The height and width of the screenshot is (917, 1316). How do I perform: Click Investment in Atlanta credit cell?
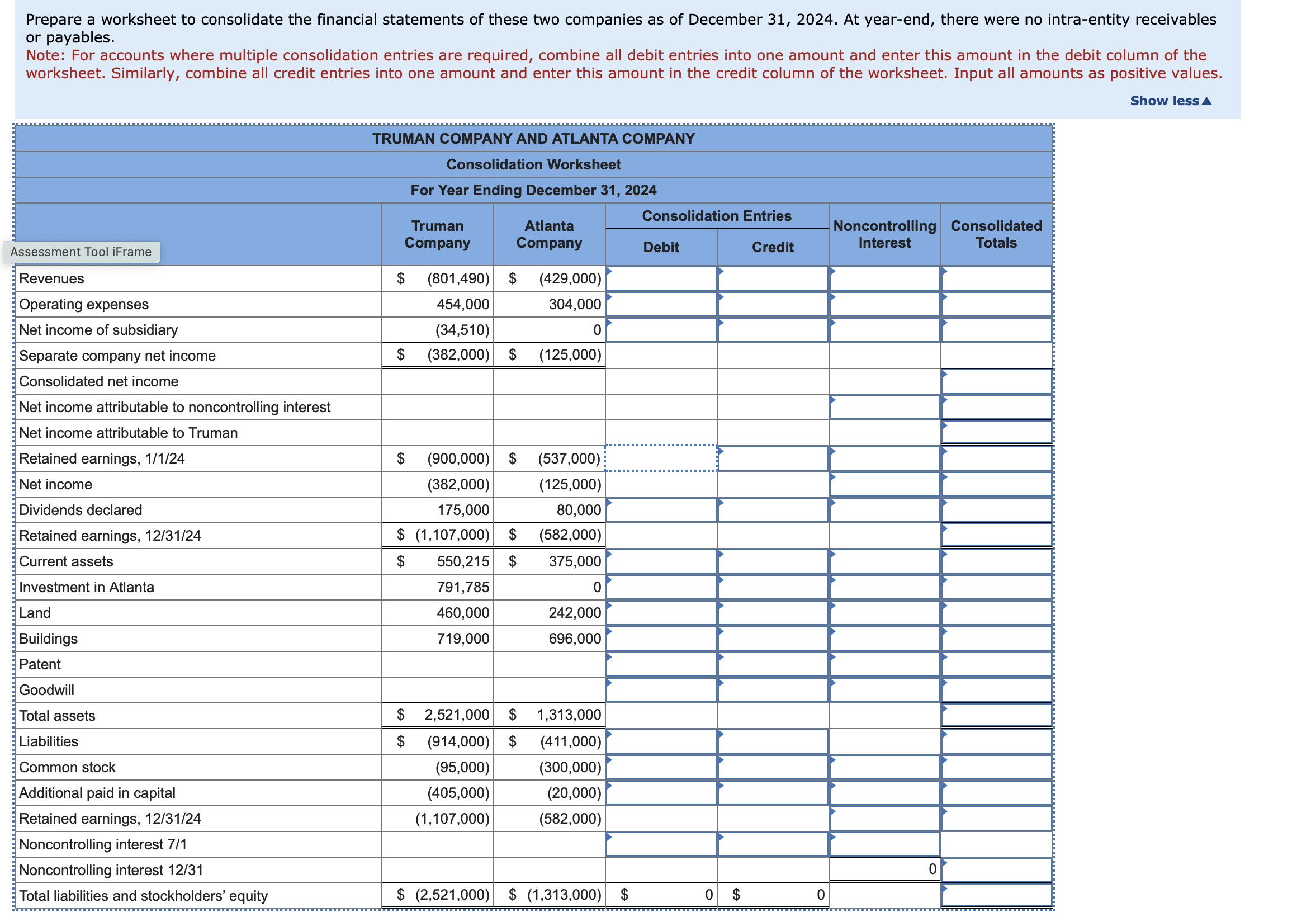(x=773, y=588)
